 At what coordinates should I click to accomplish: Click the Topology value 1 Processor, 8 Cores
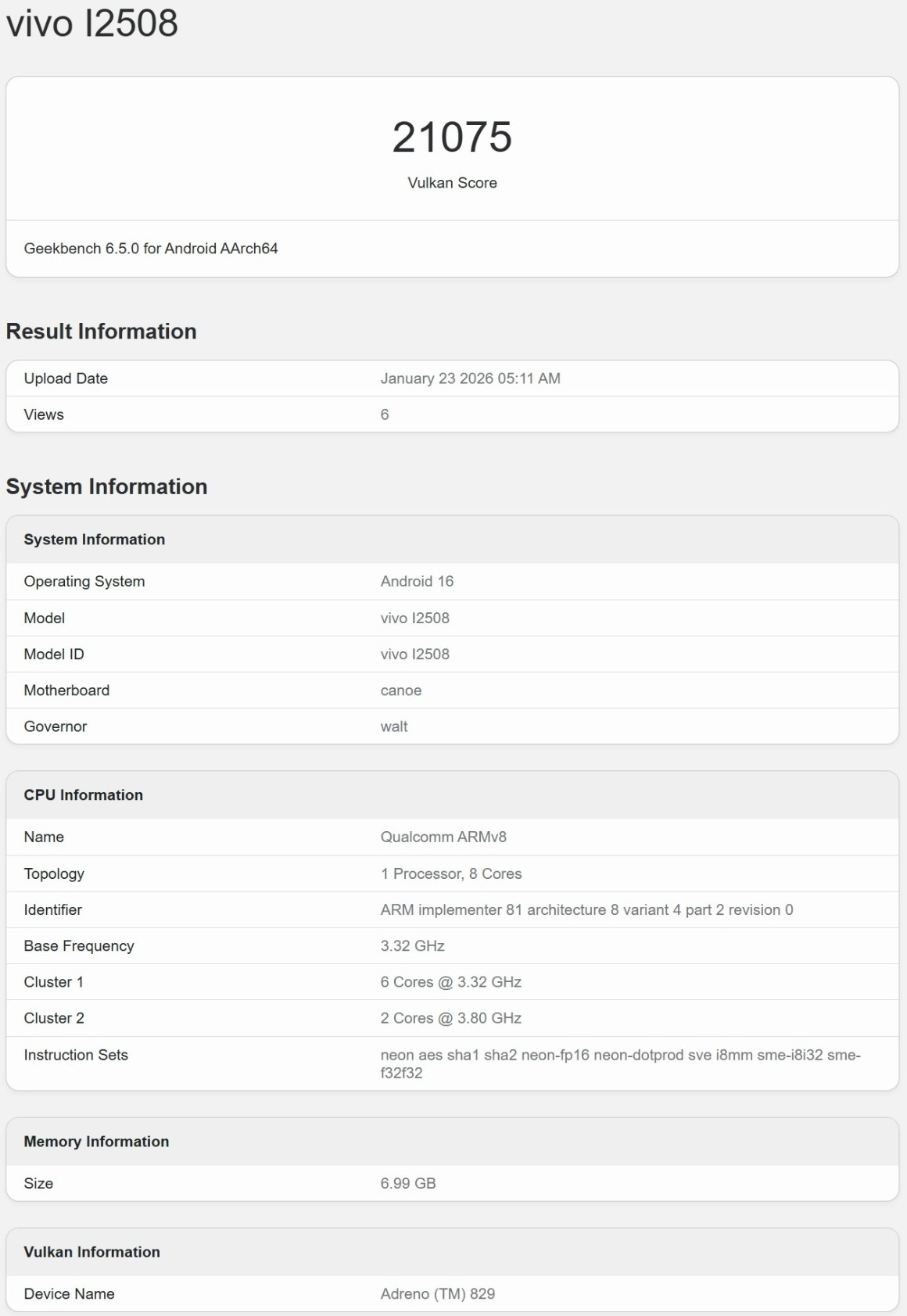(451, 874)
